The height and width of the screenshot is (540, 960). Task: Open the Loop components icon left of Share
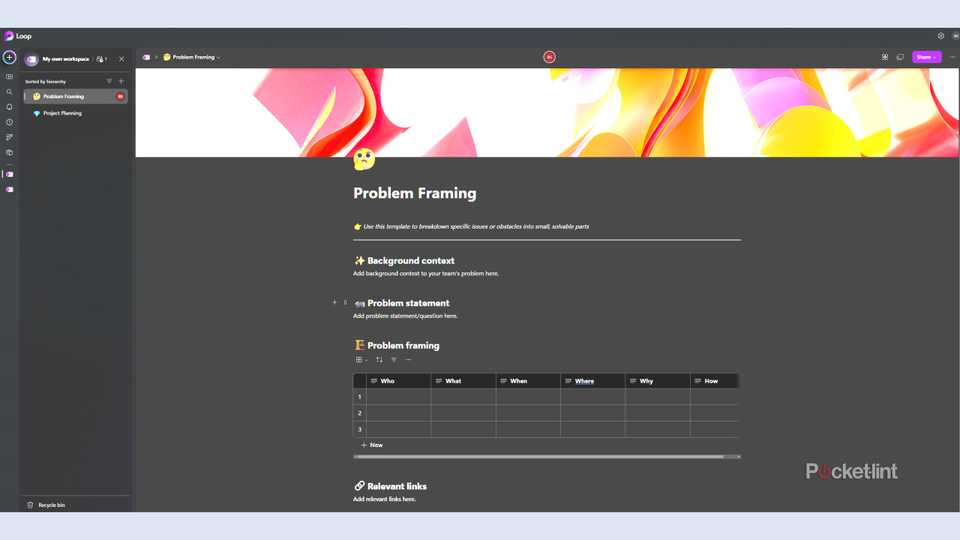click(x=885, y=57)
